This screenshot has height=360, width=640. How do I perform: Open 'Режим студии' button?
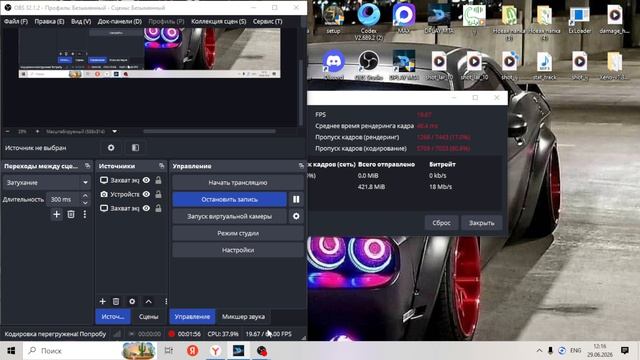click(238, 233)
